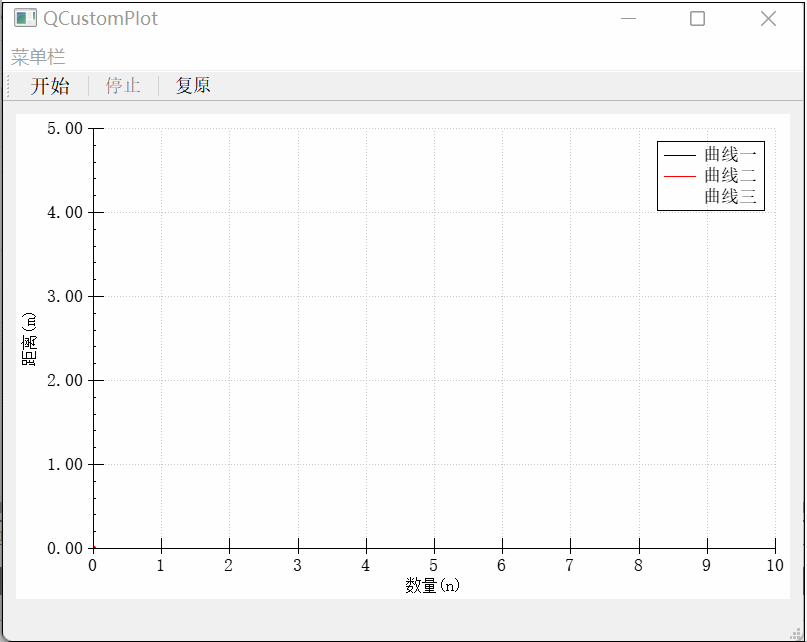
Task: Click the red line sample of 曲线二
Action: (680, 177)
